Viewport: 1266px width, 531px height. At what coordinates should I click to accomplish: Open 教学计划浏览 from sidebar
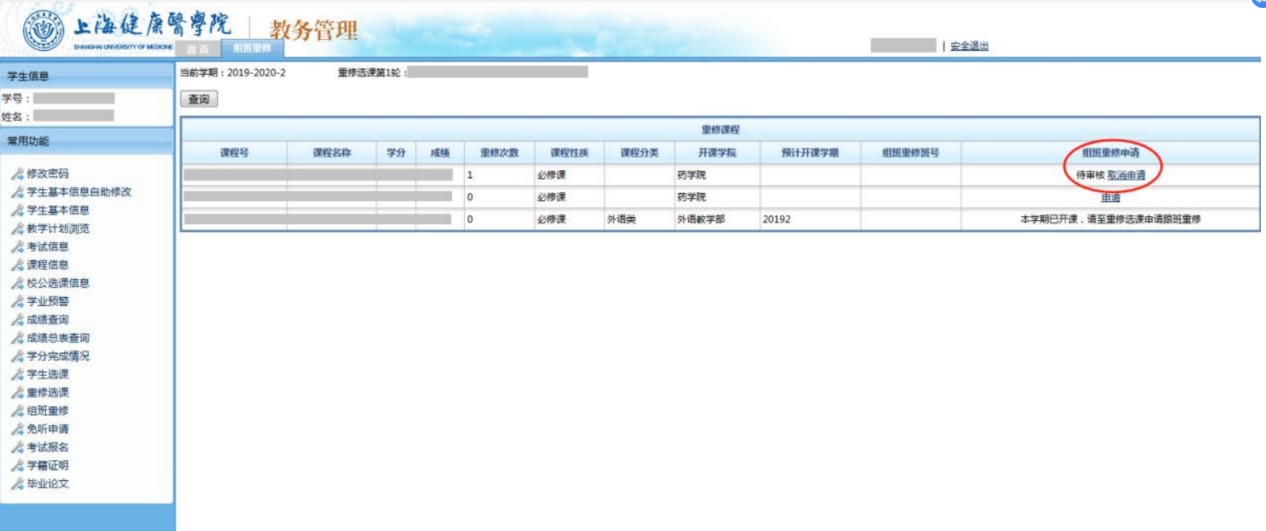coord(58,229)
